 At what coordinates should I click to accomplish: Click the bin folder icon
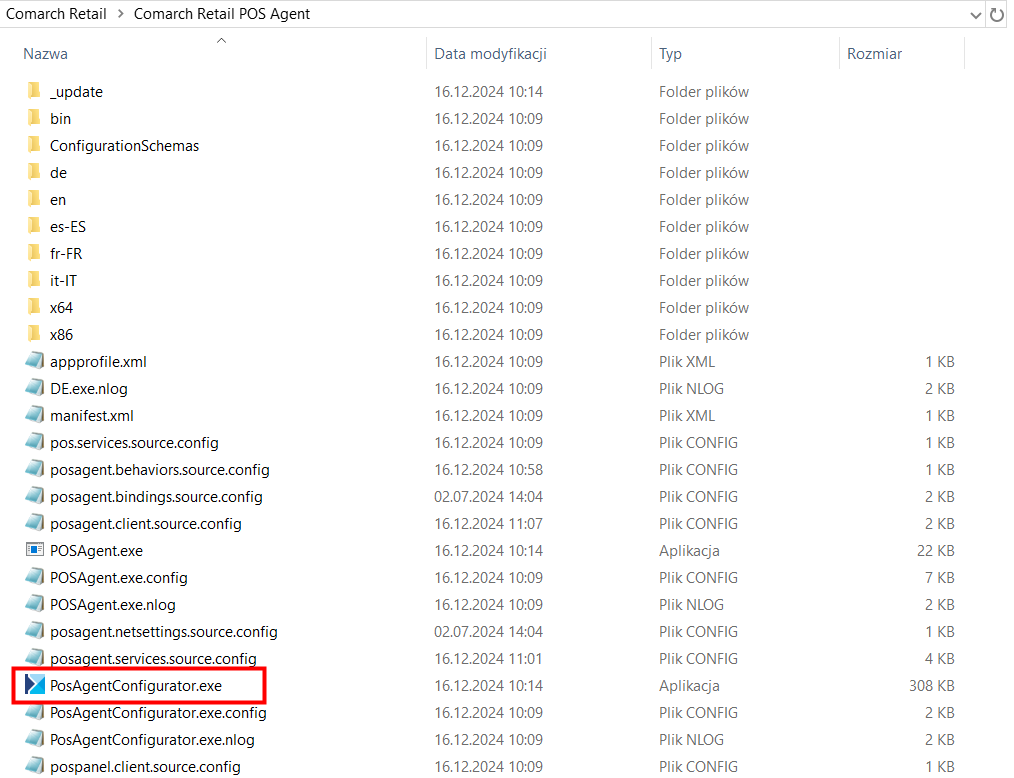tap(35, 118)
